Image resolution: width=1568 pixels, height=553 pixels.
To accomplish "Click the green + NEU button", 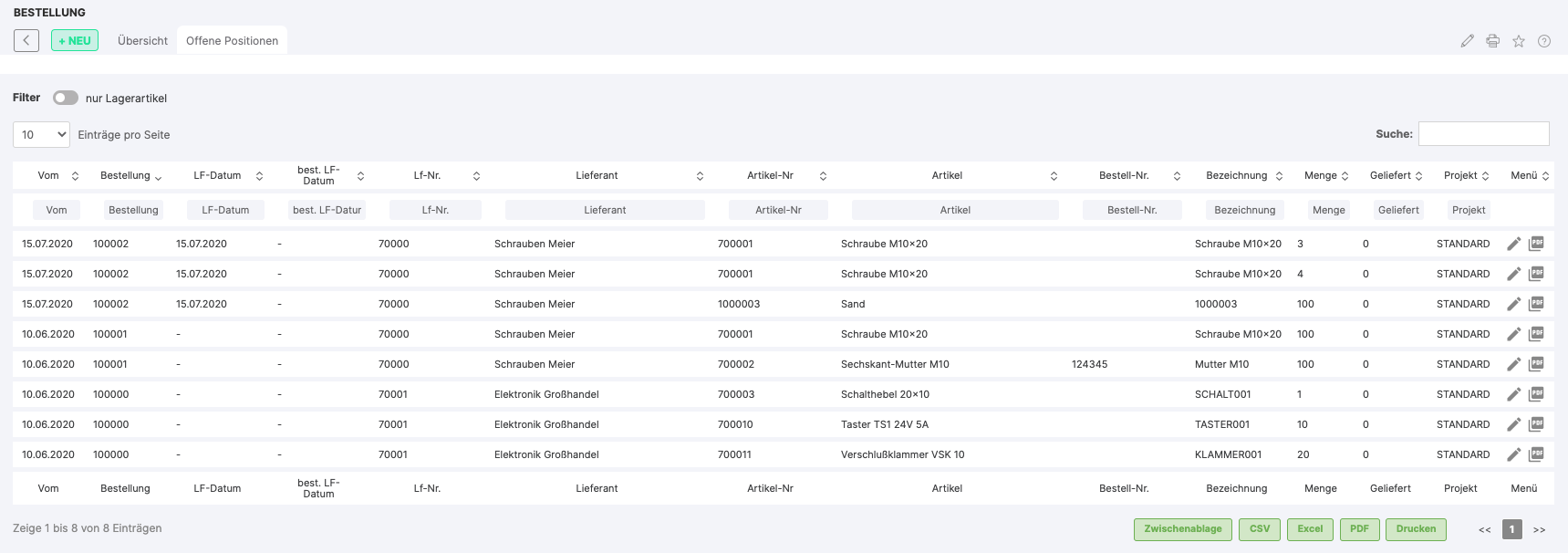I will pos(75,41).
